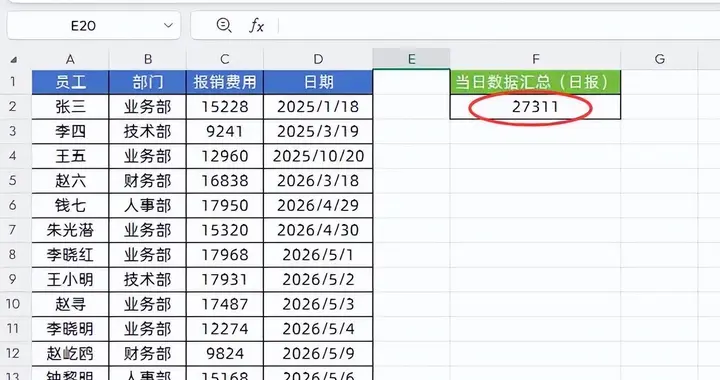
Task: Select the cell with amount 12274
Action: point(225,329)
